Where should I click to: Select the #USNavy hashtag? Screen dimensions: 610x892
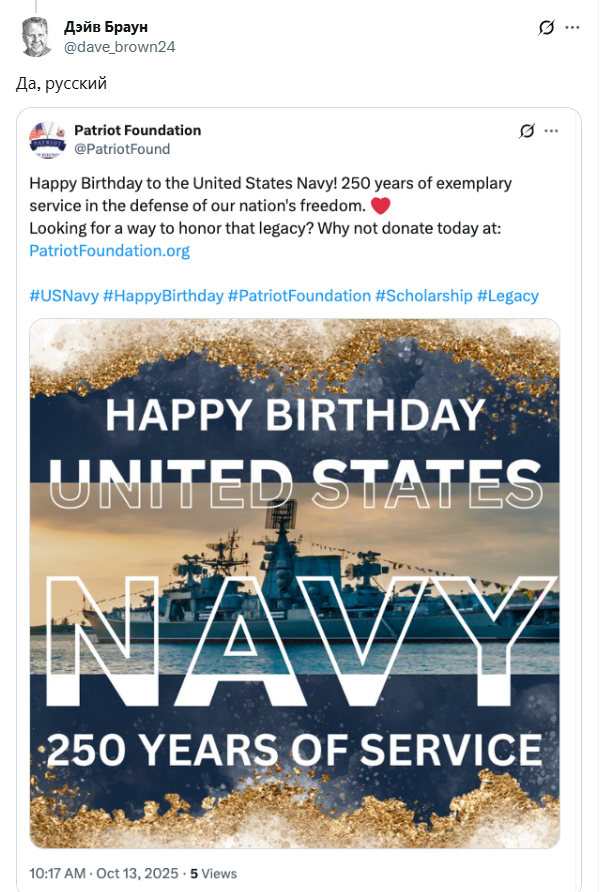click(63, 295)
